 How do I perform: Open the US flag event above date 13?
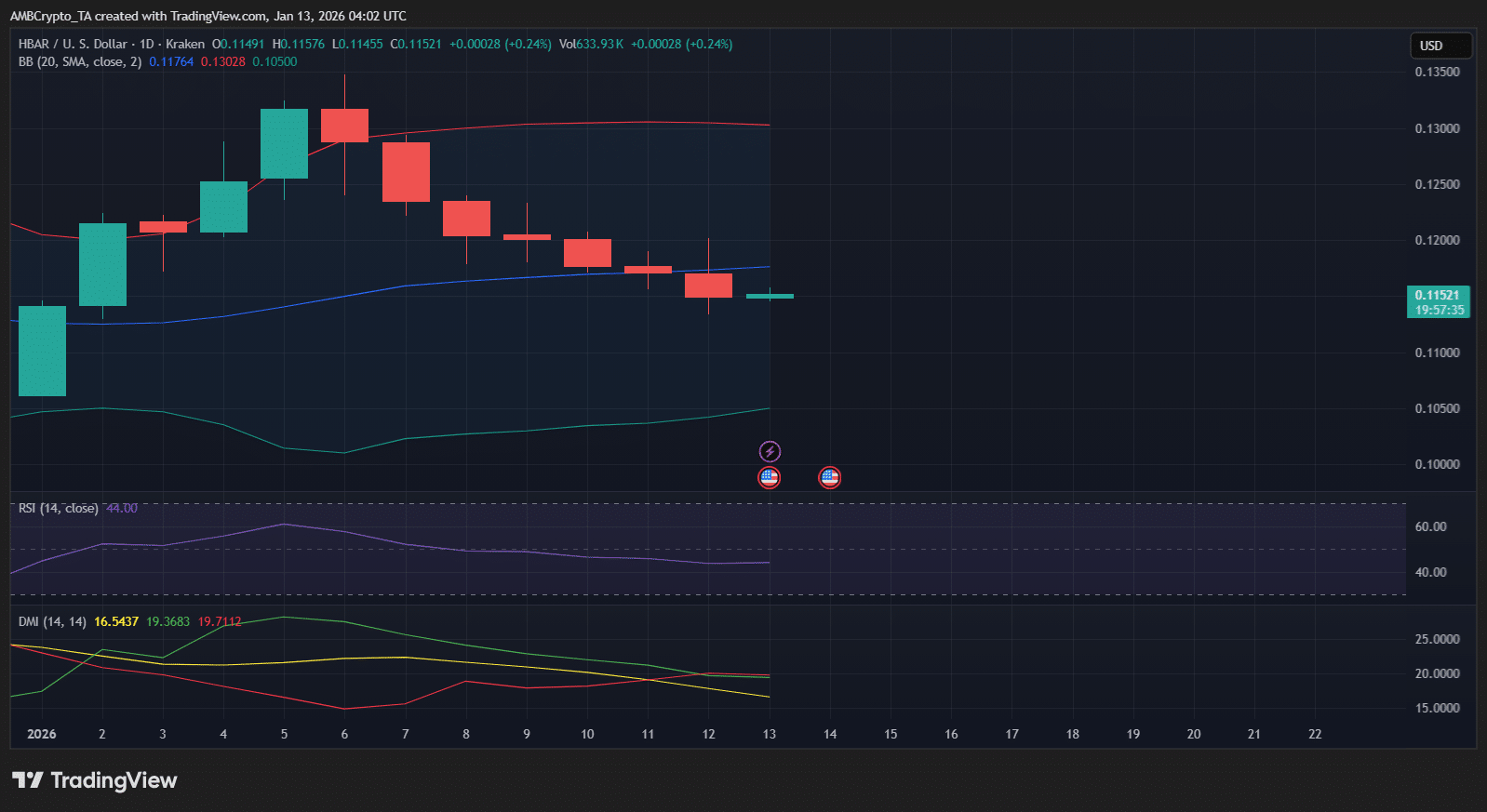tap(770, 478)
